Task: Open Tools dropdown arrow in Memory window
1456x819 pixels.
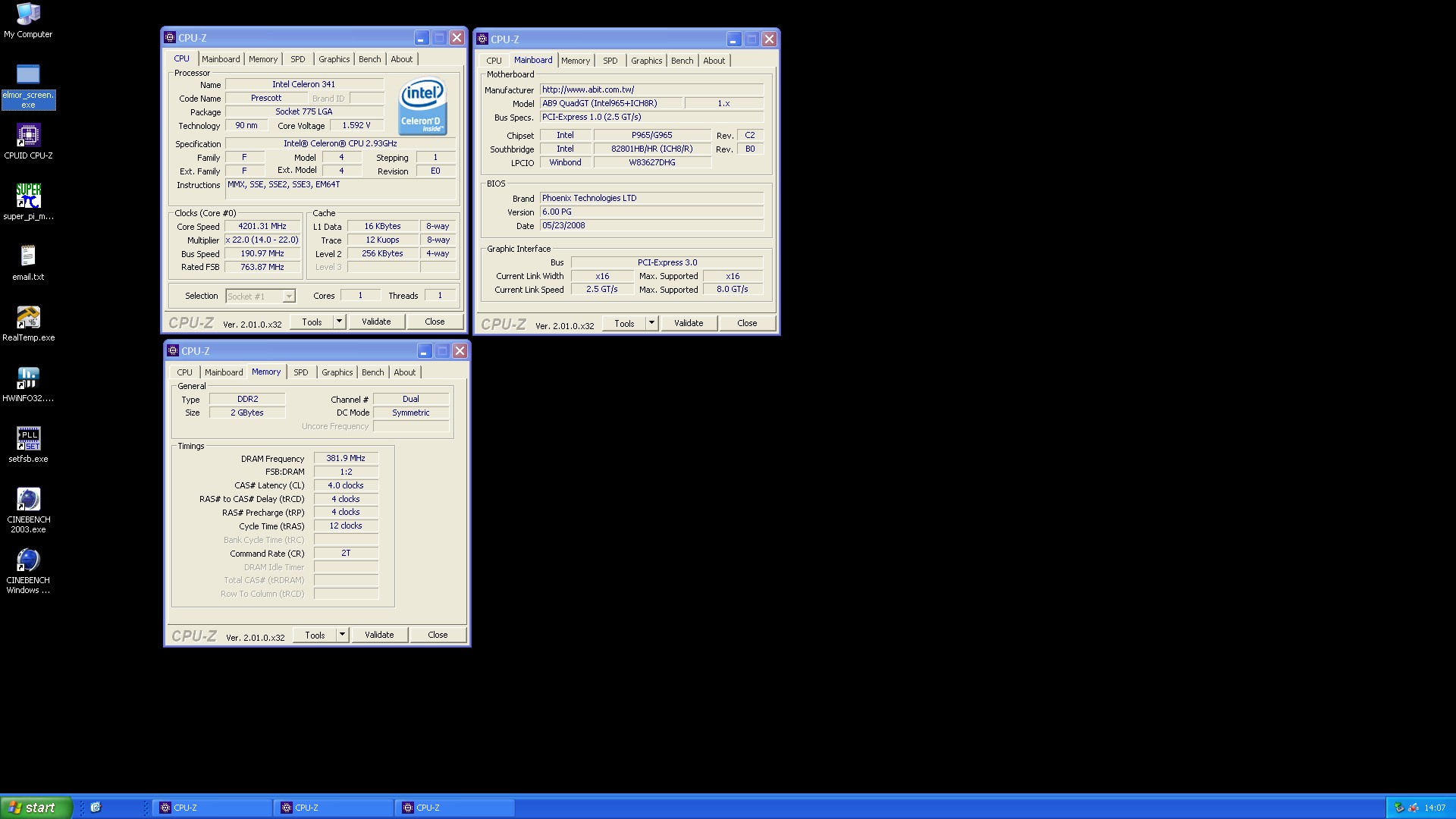Action: tap(342, 635)
